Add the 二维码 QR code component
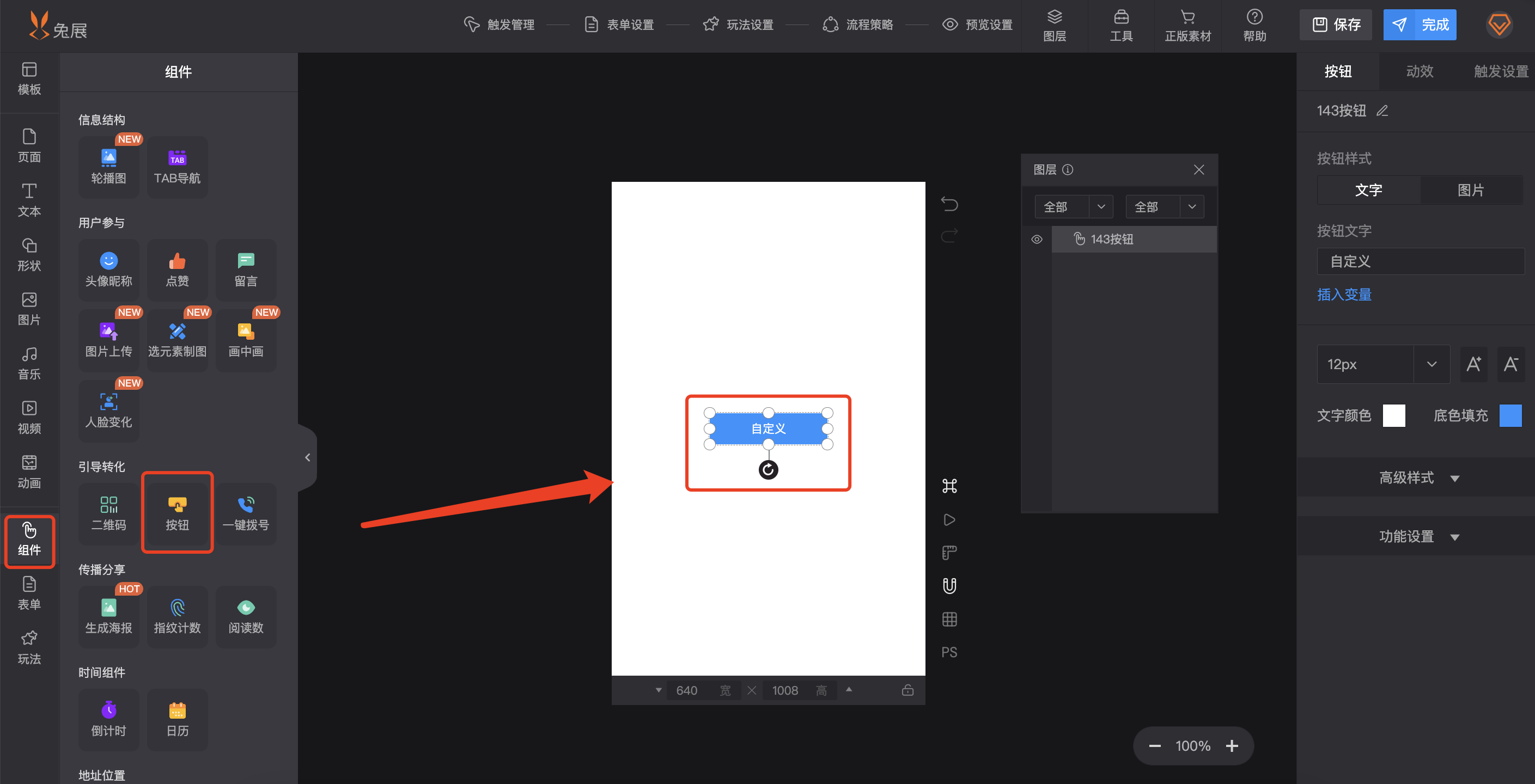 click(108, 513)
